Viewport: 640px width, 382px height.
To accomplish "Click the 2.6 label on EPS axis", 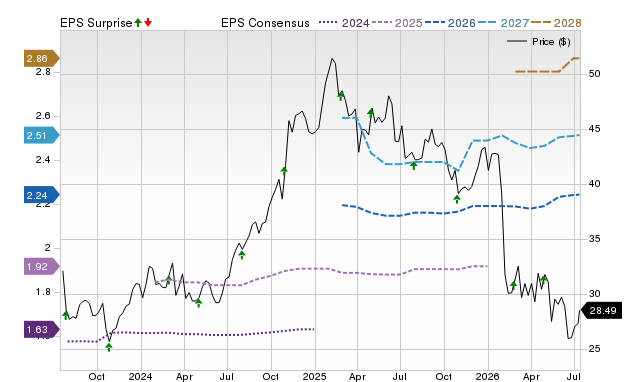I will pos(43,116).
